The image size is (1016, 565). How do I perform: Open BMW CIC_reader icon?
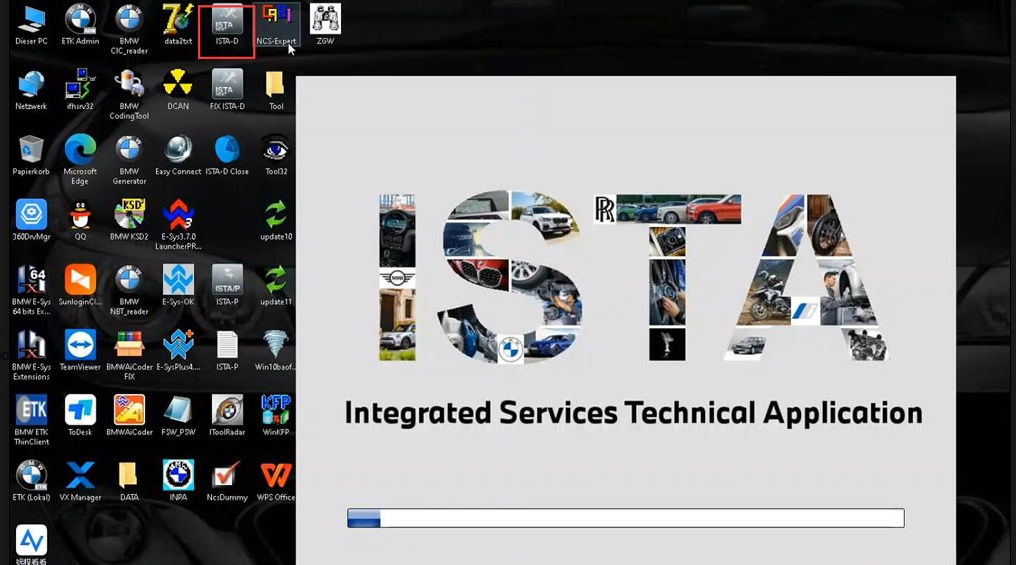(x=129, y=29)
